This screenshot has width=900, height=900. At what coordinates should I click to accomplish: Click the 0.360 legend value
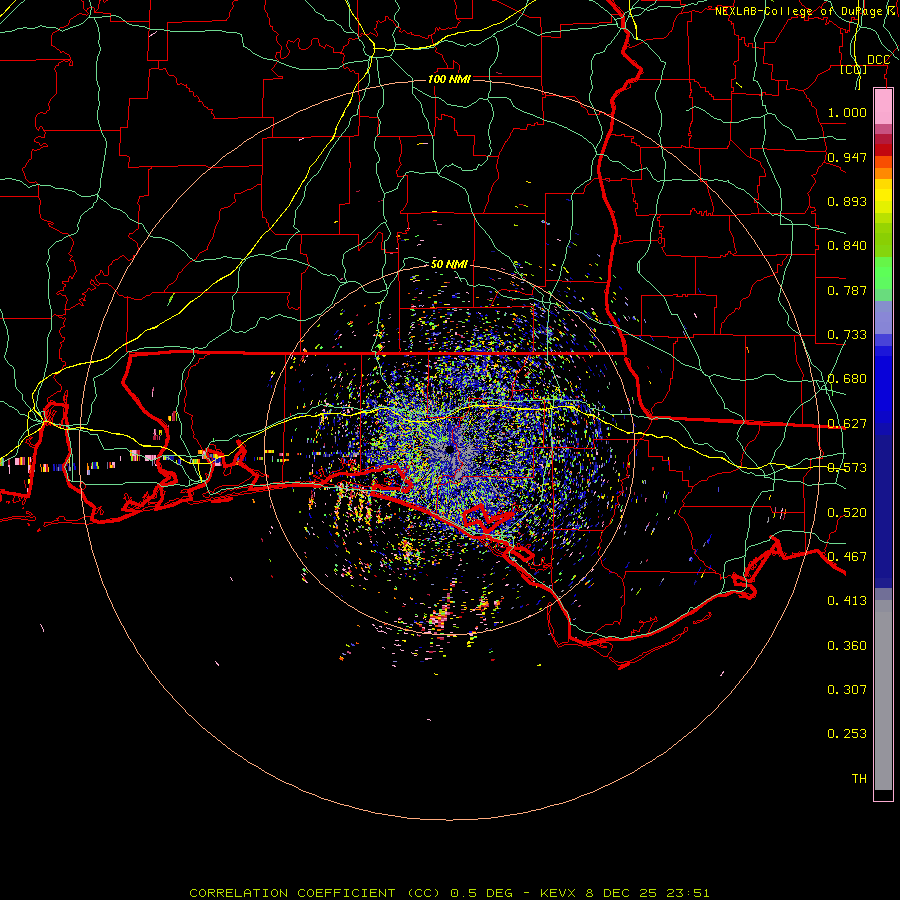[x=847, y=646]
